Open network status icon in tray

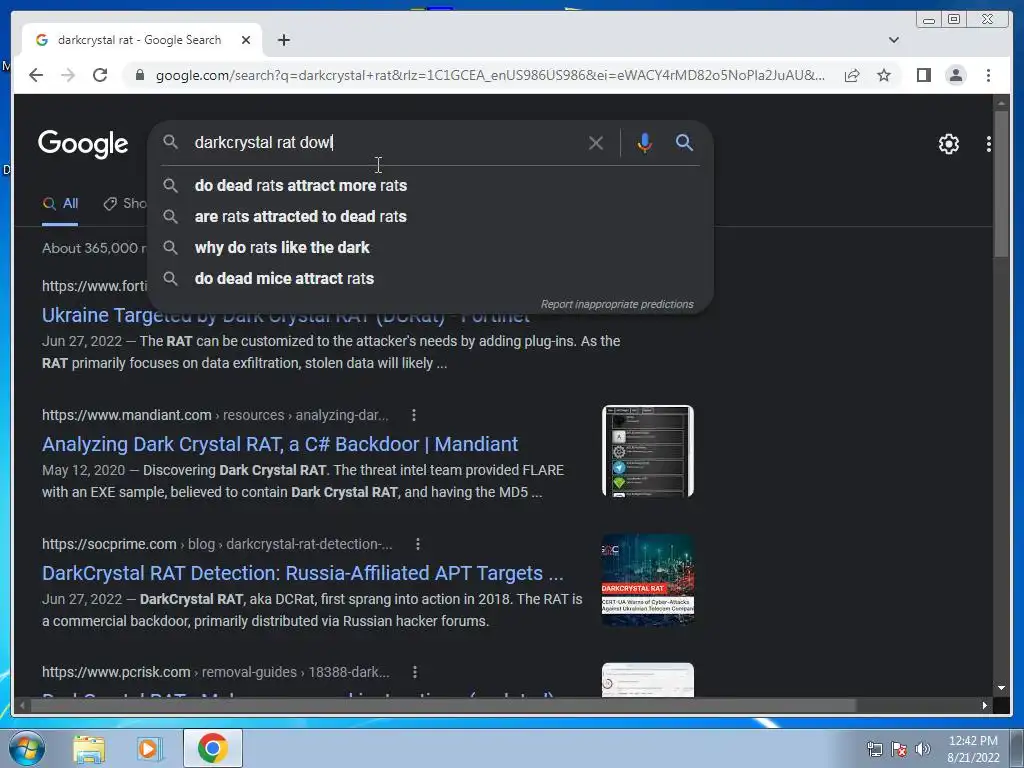874,749
